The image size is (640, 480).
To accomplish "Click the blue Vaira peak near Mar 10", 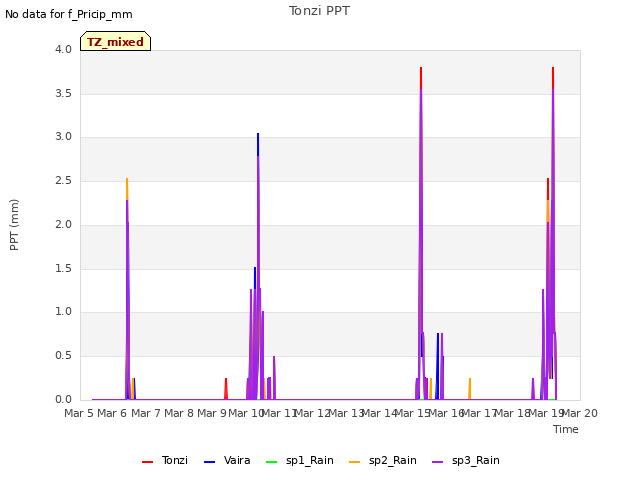I will (x=258, y=144).
